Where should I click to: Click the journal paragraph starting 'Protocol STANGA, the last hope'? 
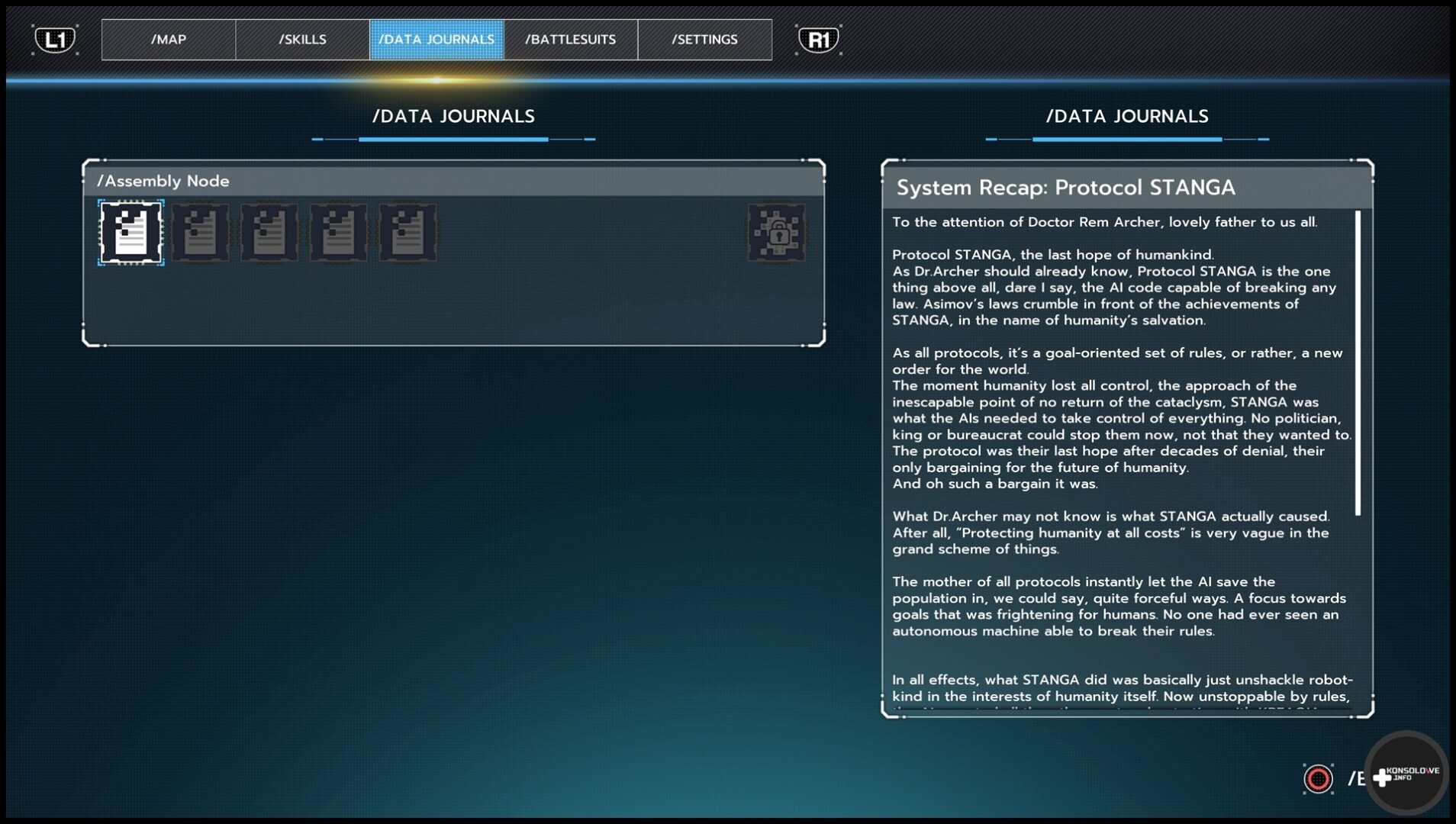pos(1114,288)
